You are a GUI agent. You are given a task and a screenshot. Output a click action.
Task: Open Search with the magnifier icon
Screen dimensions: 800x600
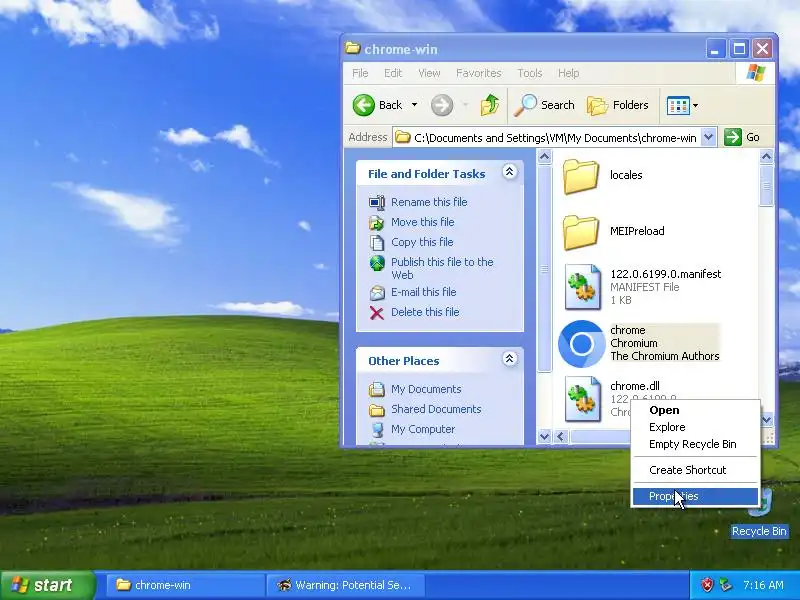pos(544,105)
